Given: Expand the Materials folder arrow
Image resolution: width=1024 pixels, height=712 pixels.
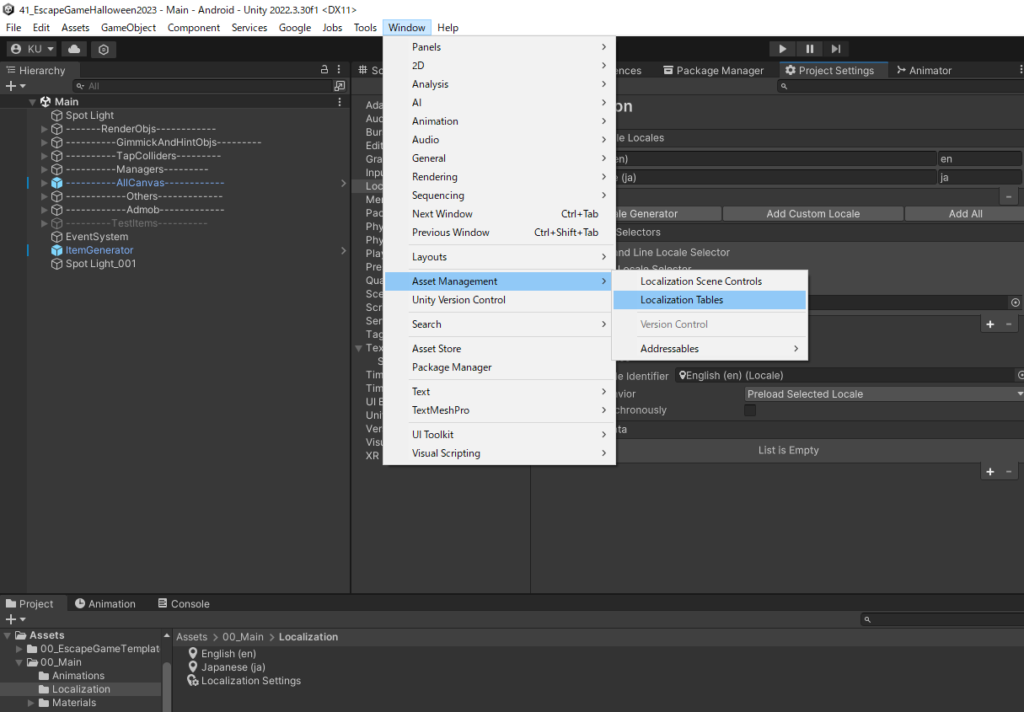Looking at the screenshot, I should tap(31, 703).
